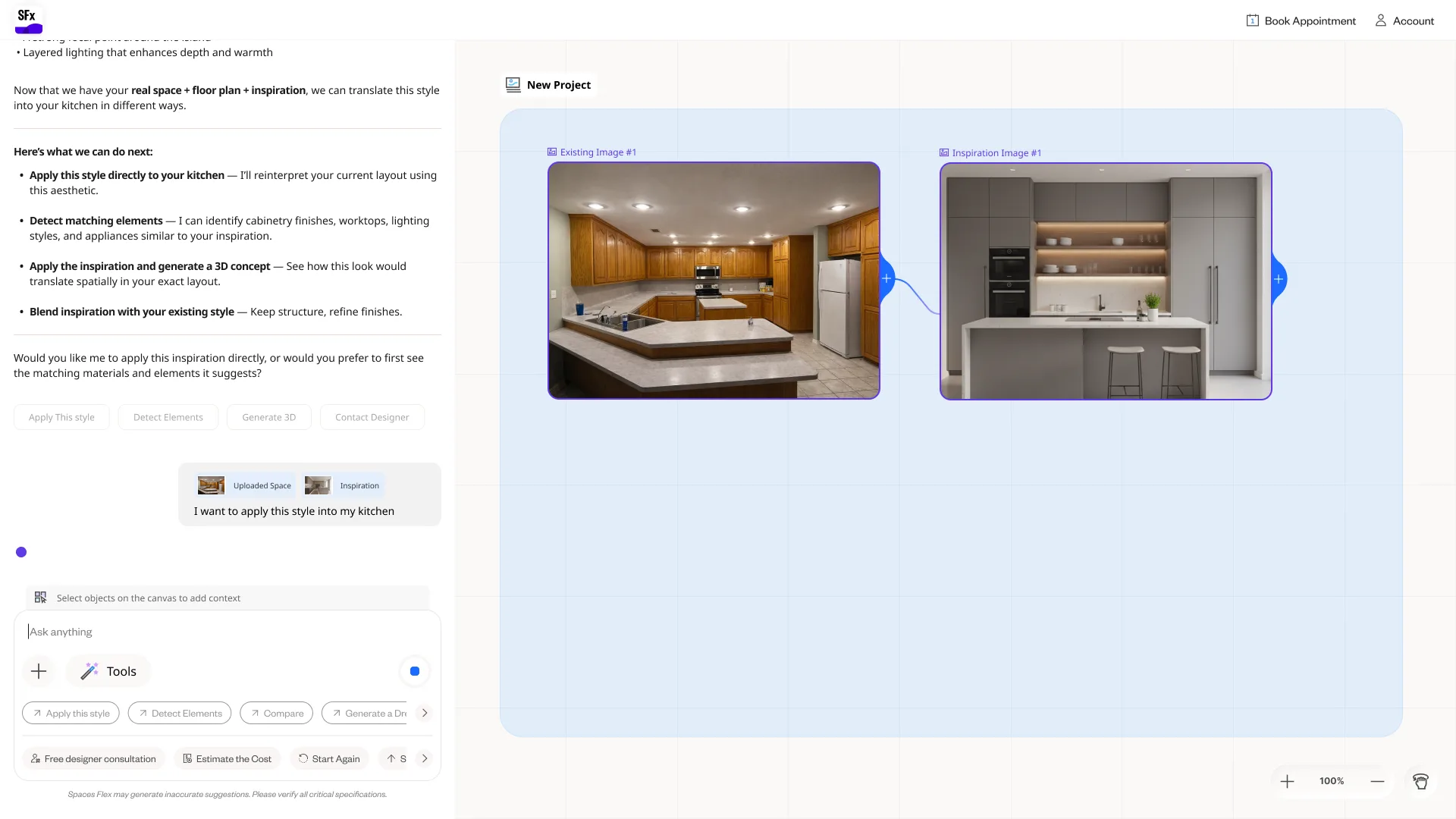
Task: Click the New Project title text
Action: 559,85
